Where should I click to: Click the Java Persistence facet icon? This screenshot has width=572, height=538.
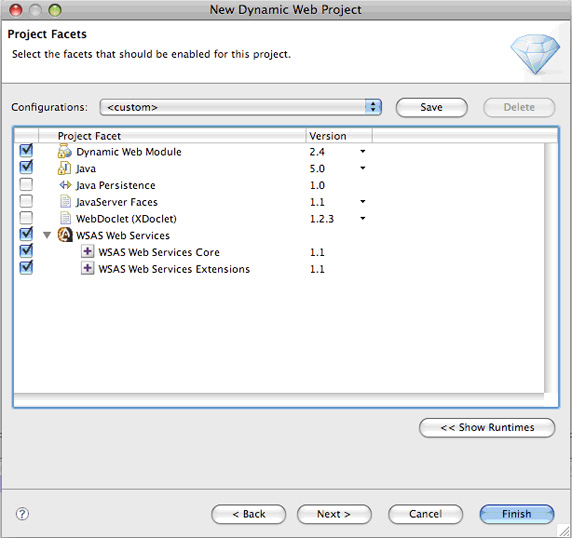[65, 185]
